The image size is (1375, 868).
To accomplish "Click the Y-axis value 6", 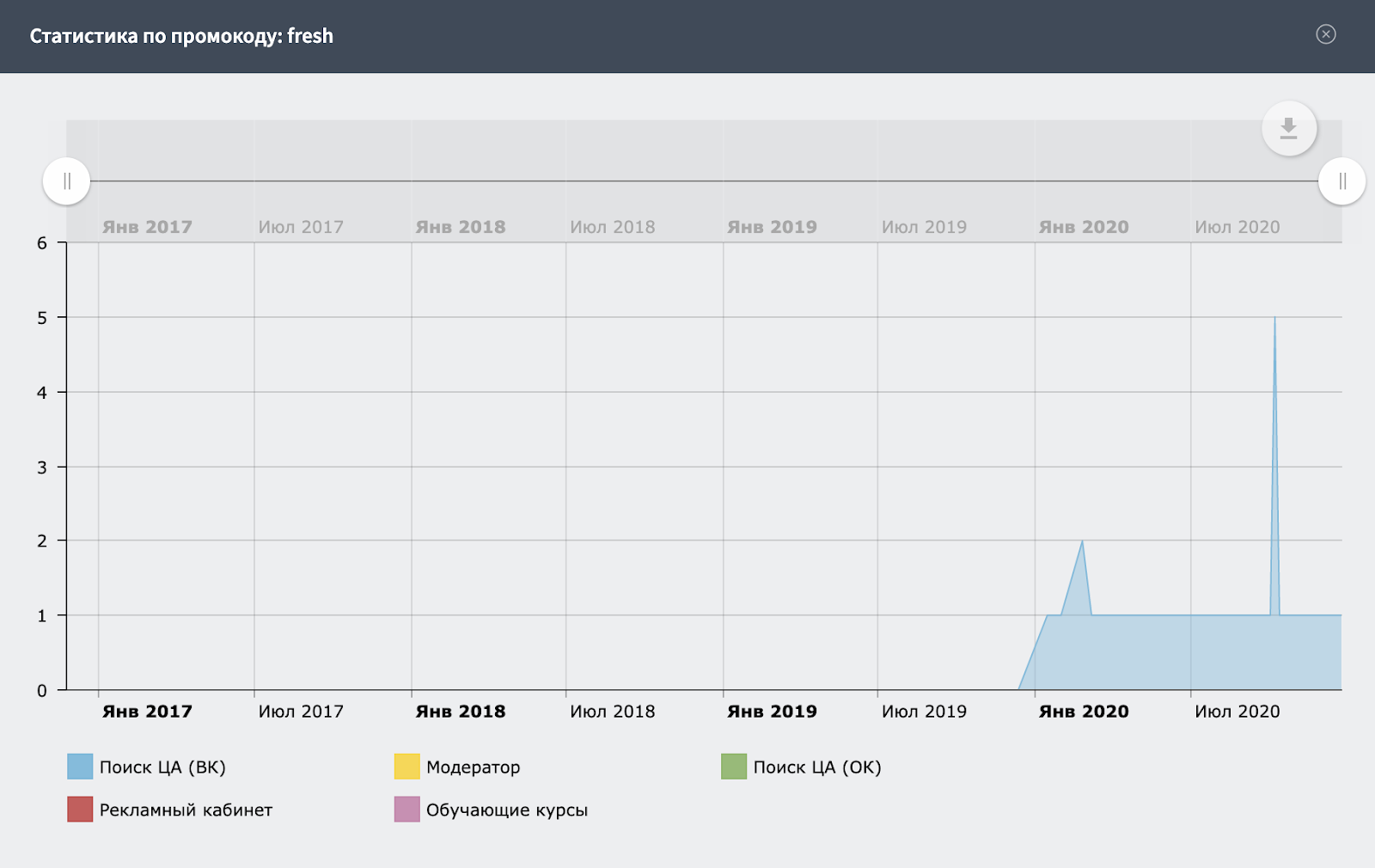I will [x=42, y=243].
